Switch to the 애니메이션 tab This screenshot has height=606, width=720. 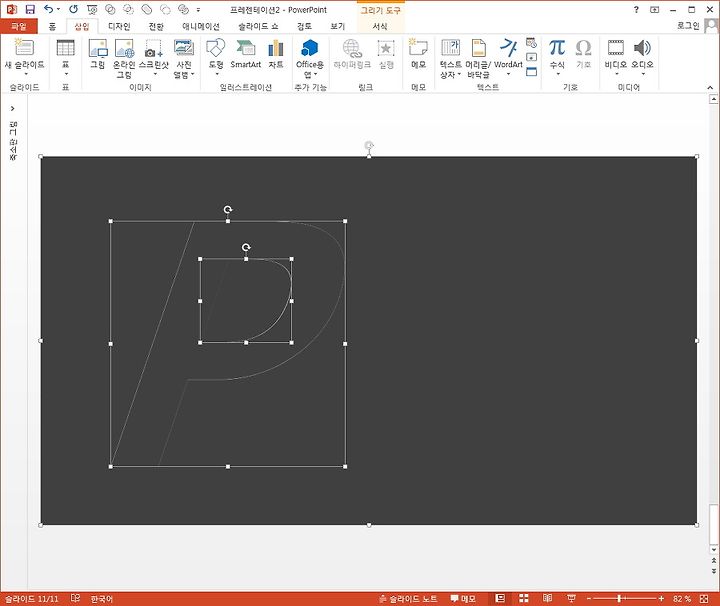(201, 27)
